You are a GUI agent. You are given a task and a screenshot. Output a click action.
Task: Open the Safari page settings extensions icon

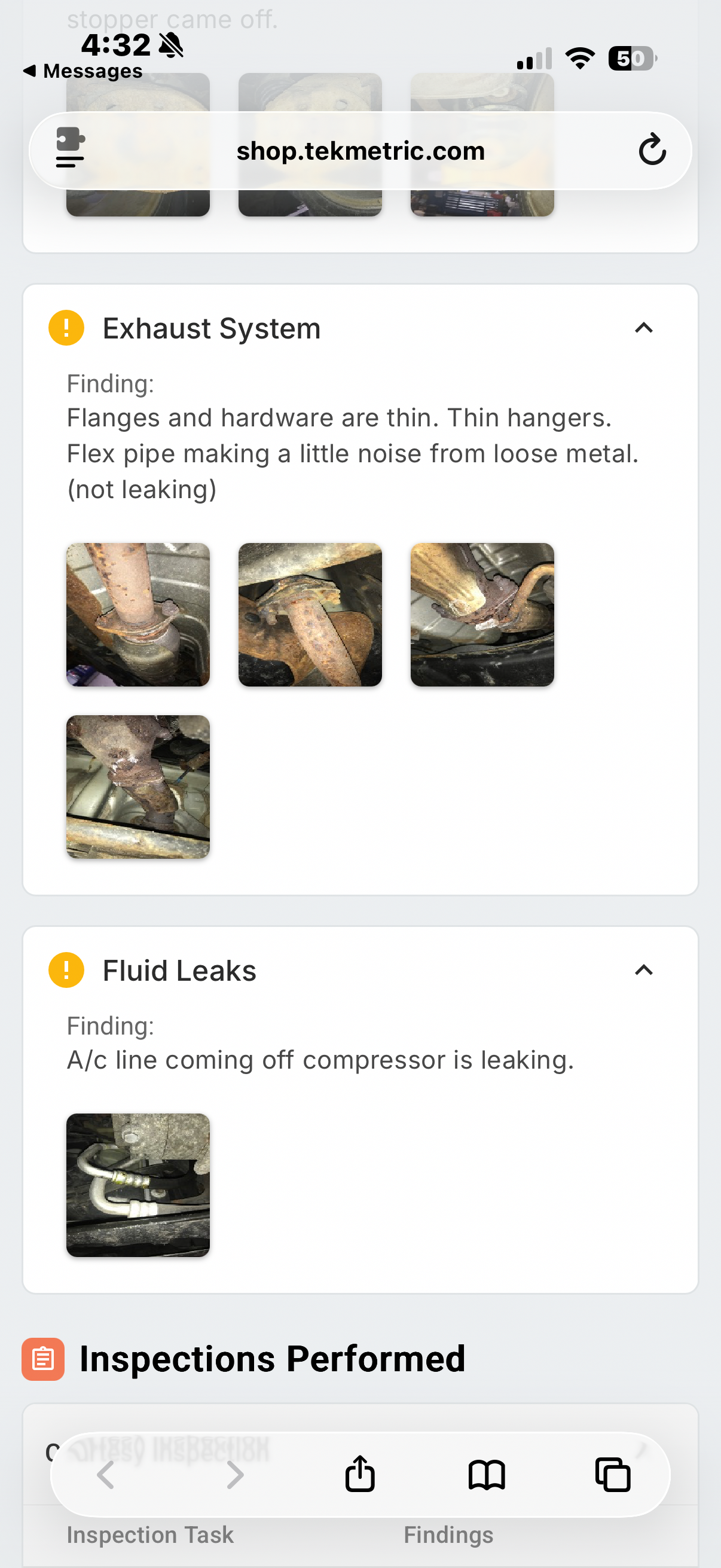tap(70, 147)
